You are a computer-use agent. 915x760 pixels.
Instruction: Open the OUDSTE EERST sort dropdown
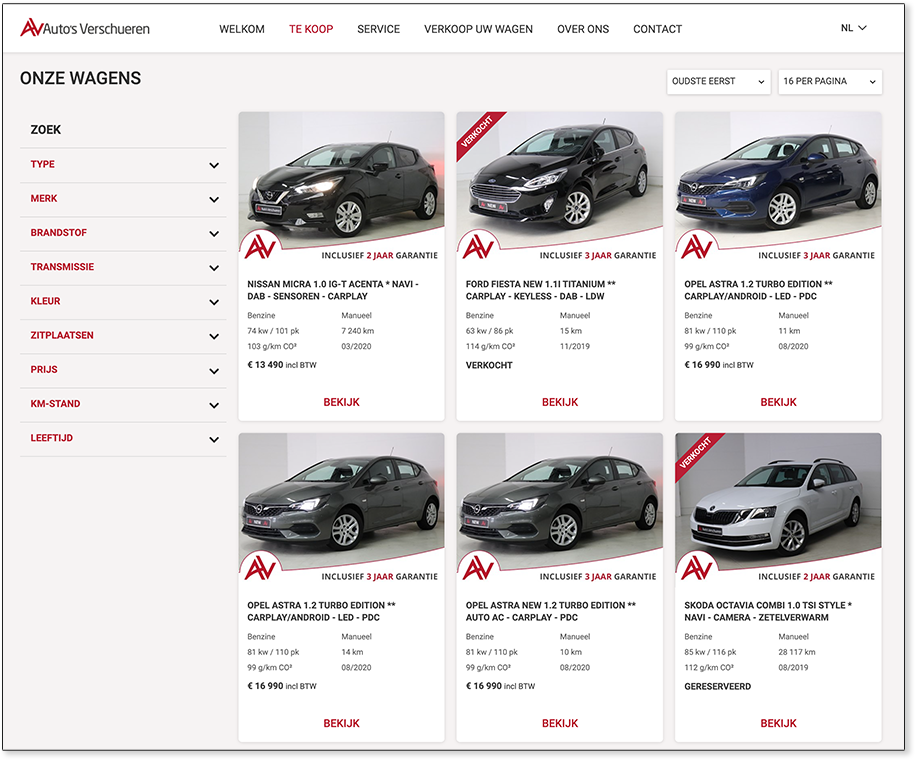click(718, 82)
